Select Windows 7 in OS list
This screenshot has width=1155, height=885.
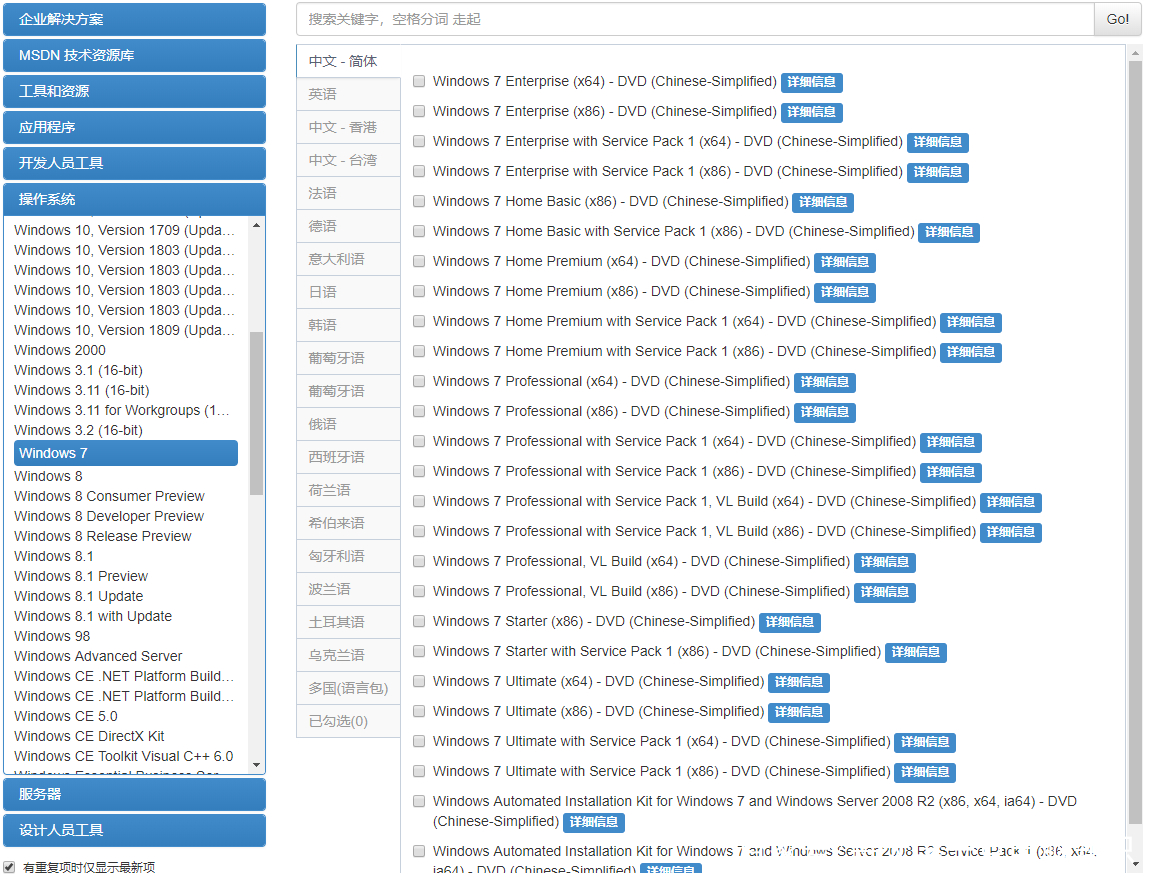click(126, 453)
